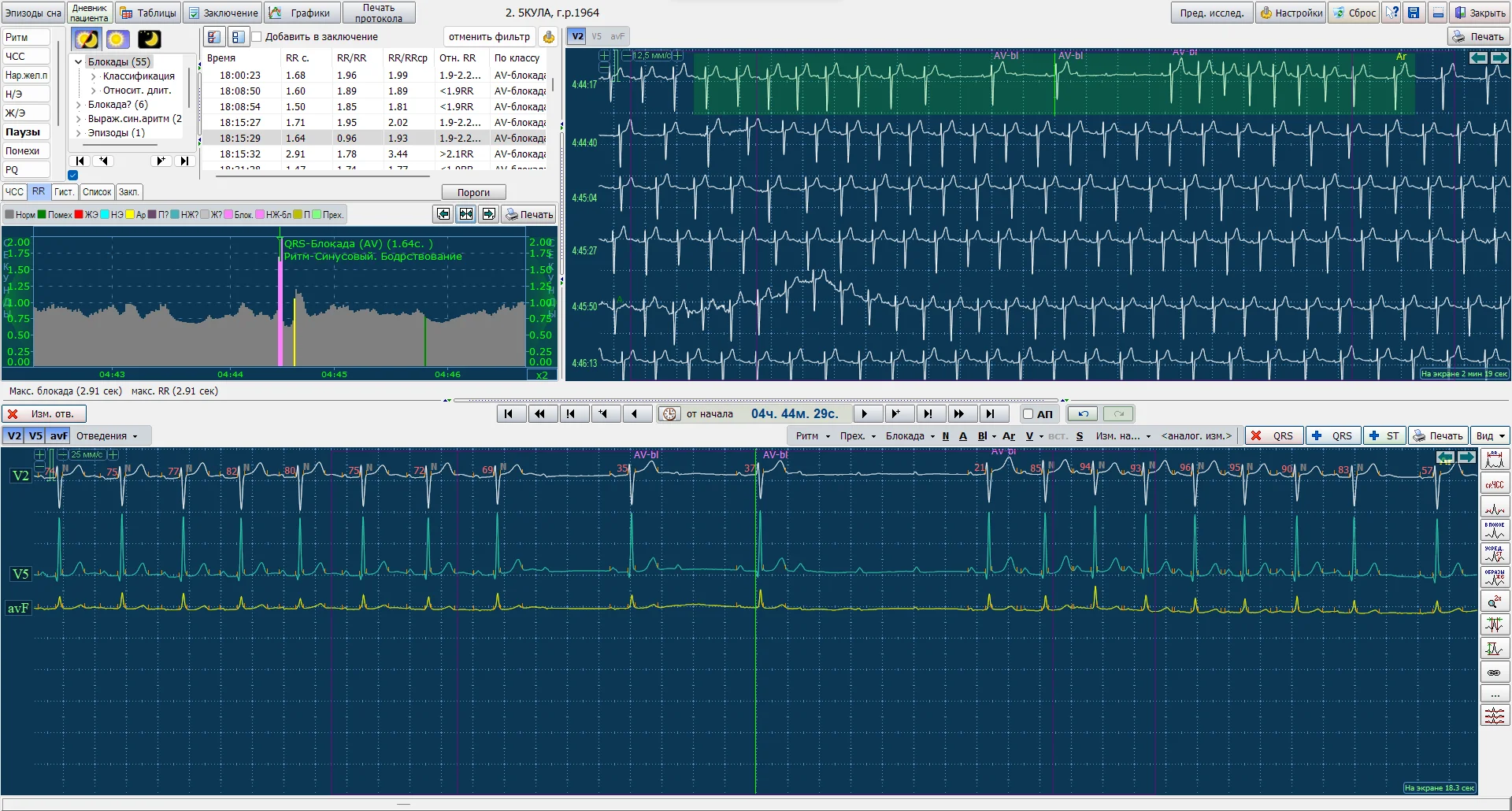Viewport: 1512px width, 811px height.
Task: Click the blue floppy disk save icon
Action: 1414,13
